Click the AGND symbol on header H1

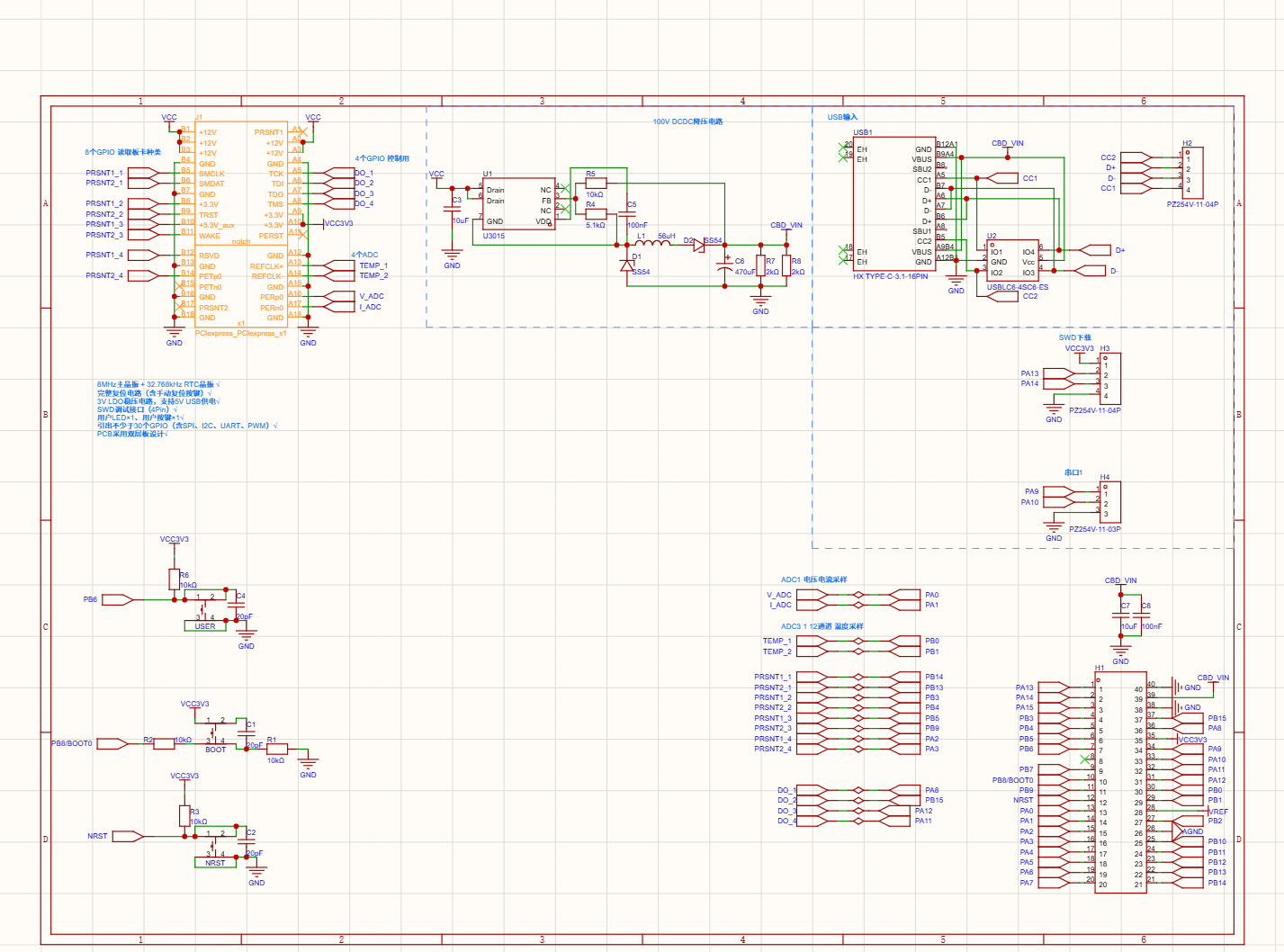tap(1188, 831)
